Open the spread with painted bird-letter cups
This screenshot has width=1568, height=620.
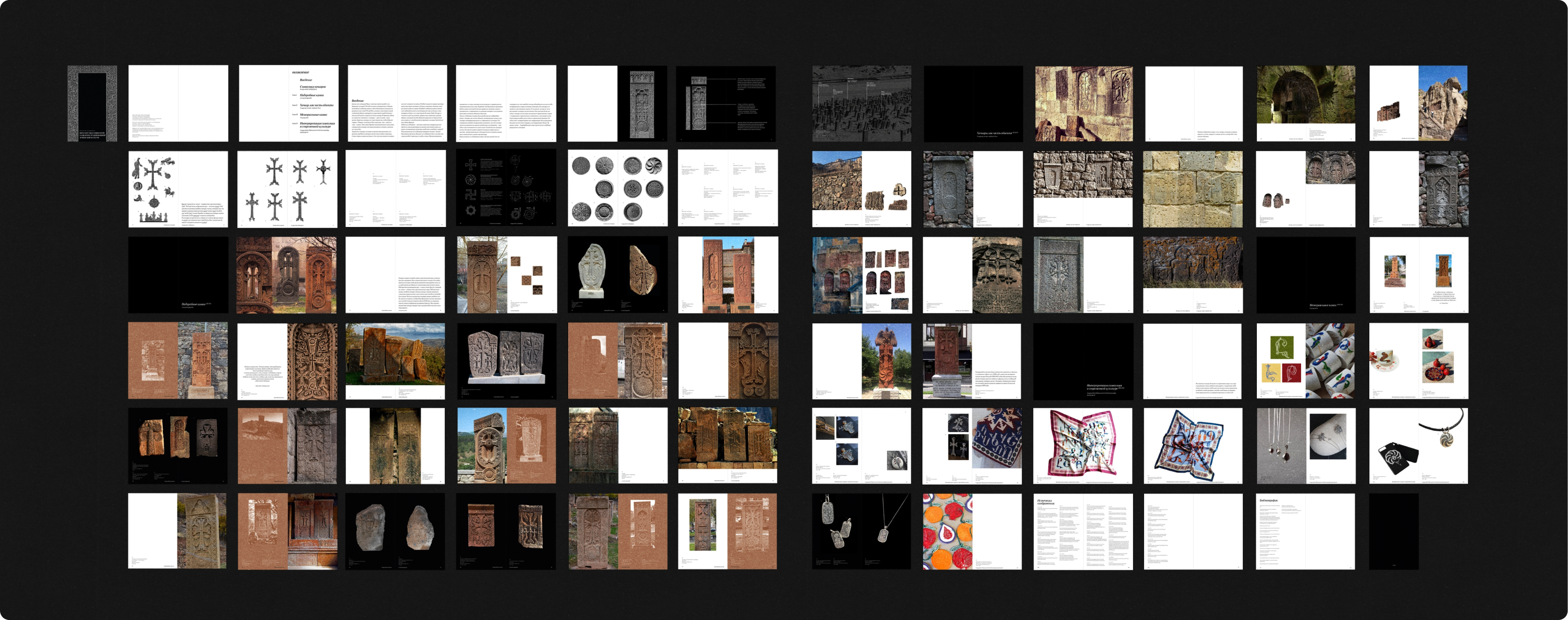point(1306,361)
